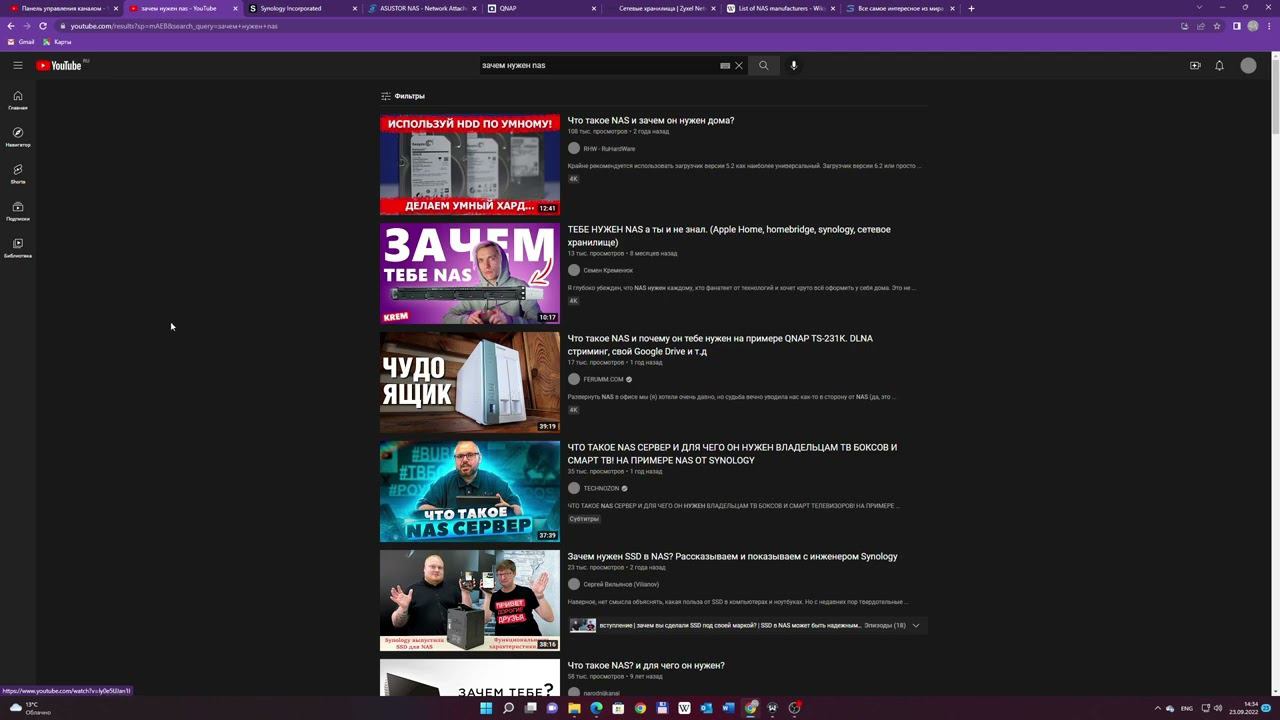Switch to the Zyxel Сетевые хранилища tab
The height and width of the screenshot is (720, 1280).
pyautogui.click(x=659, y=8)
